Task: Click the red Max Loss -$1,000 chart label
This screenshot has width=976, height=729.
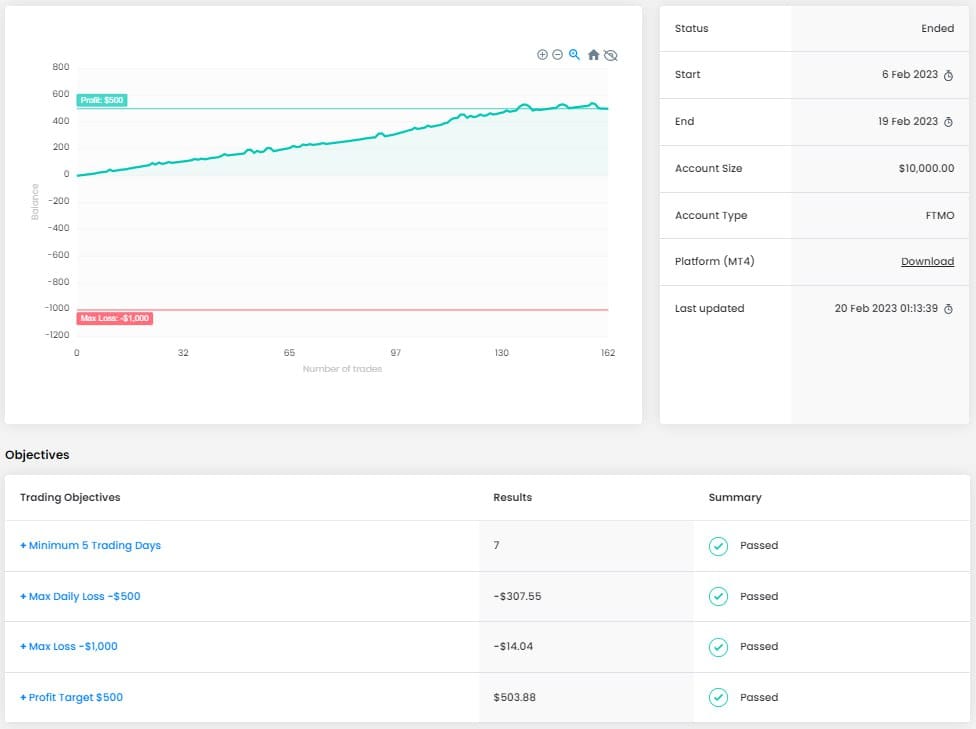Action: coord(115,318)
